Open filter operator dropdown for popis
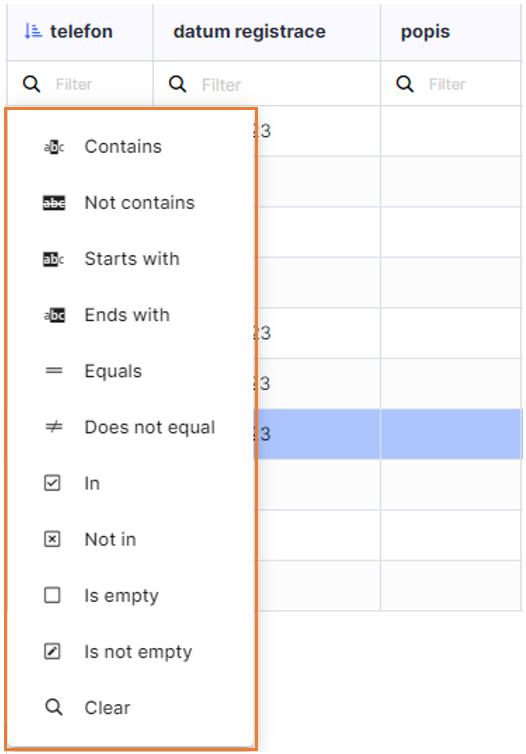Image resolution: width=526 pixels, height=754 pixels. click(x=405, y=84)
